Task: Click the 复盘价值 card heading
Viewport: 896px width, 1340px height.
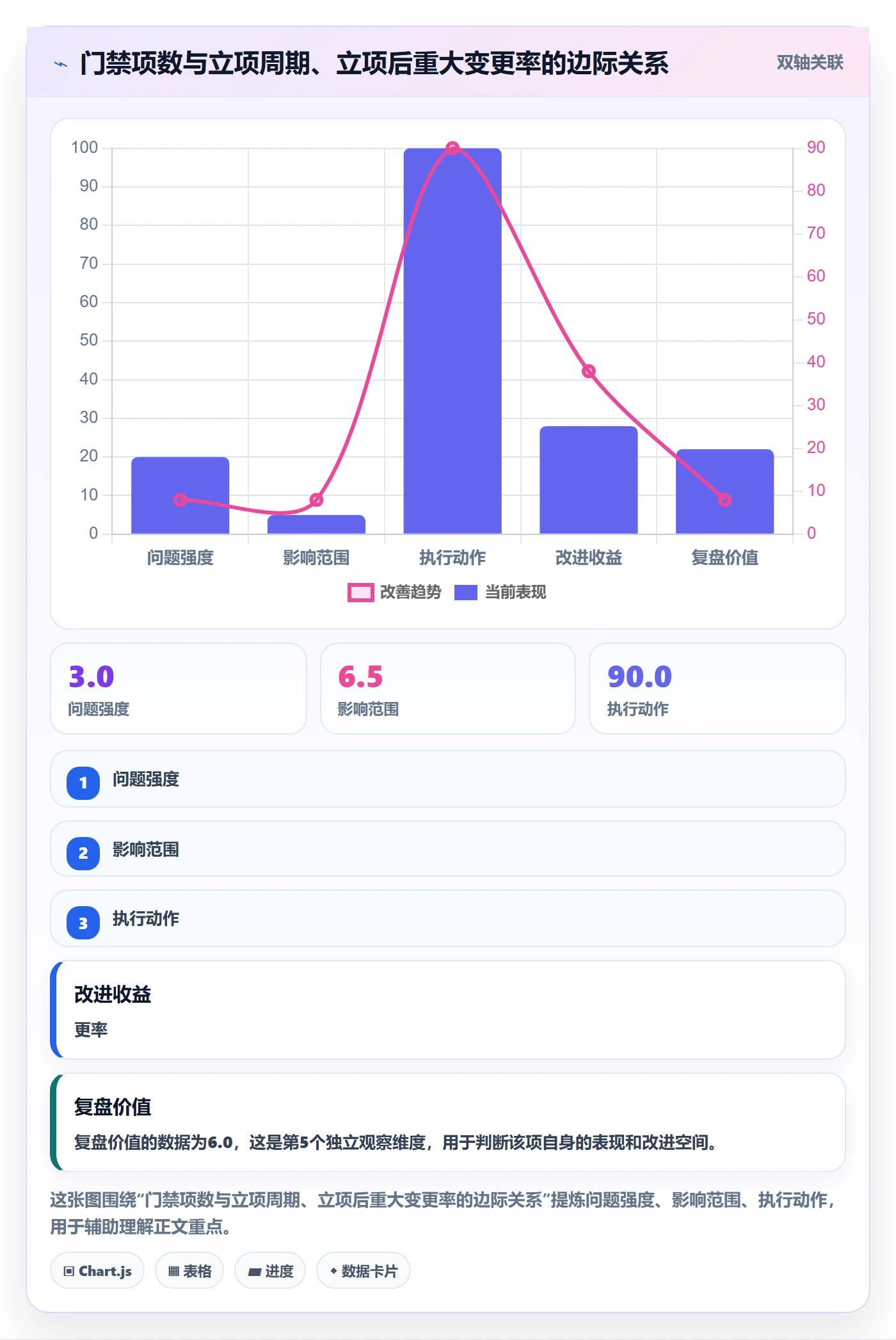Action: click(x=113, y=1107)
